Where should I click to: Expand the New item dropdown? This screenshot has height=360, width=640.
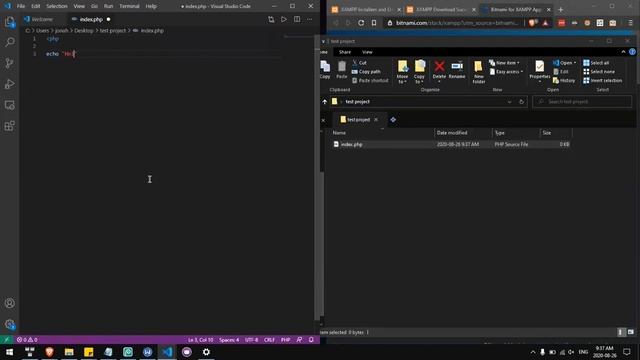504,63
